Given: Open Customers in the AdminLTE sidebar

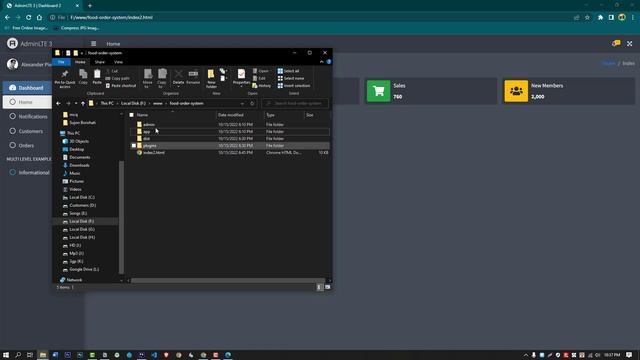Looking at the screenshot, I should (x=28, y=131).
